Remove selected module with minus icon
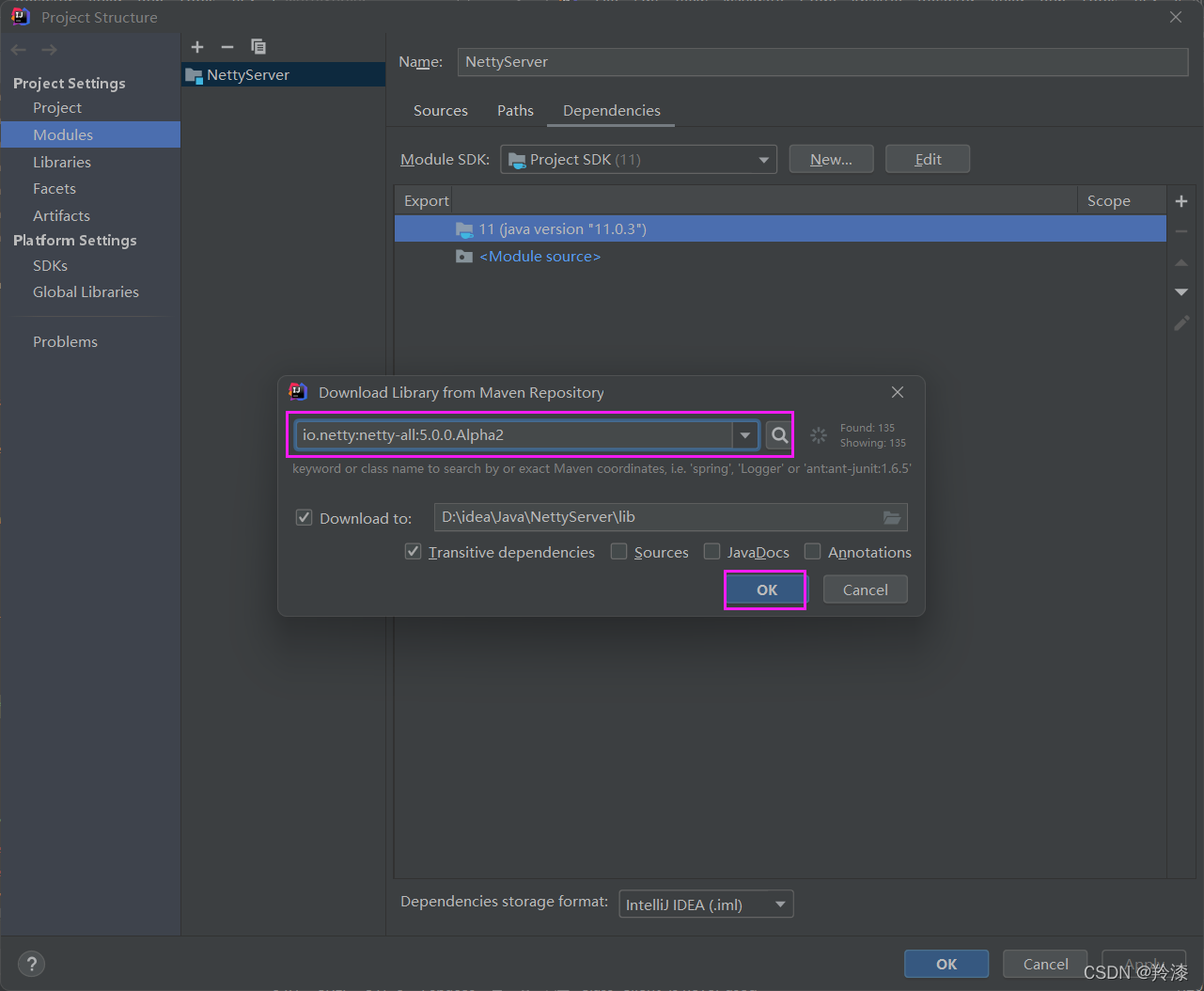The image size is (1204, 991). [x=227, y=47]
